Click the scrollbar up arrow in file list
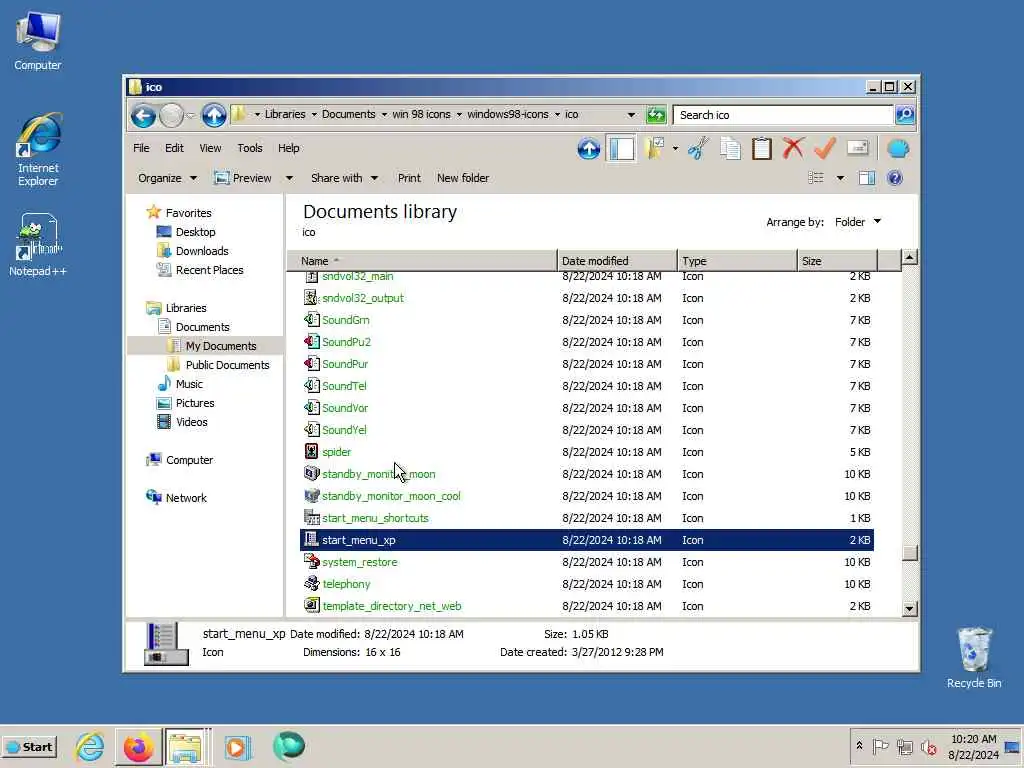The width and height of the screenshot is (1024, 768). click(x=909, y=257)
